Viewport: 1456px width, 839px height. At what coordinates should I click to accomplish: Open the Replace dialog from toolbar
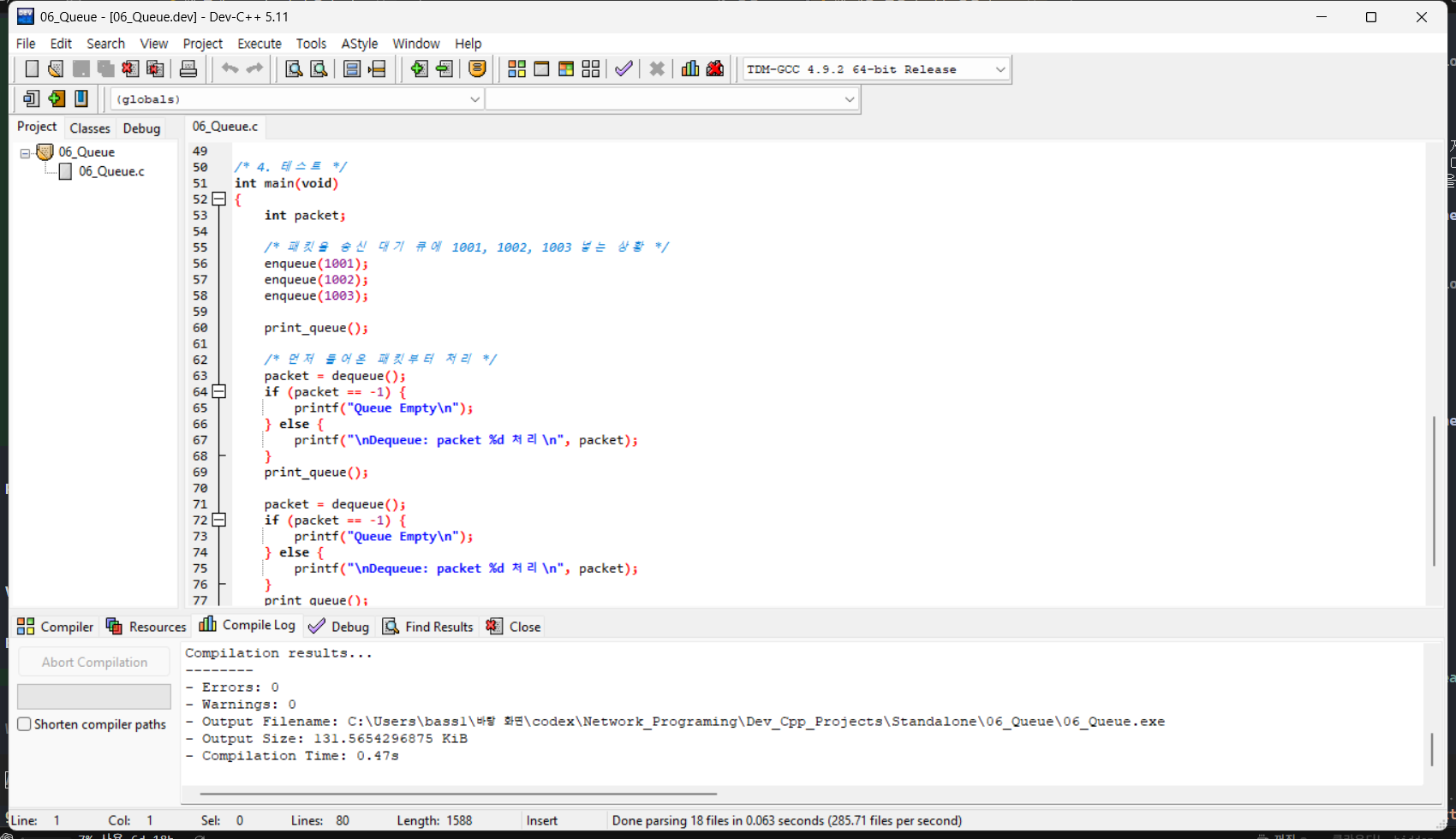(319, 69)
